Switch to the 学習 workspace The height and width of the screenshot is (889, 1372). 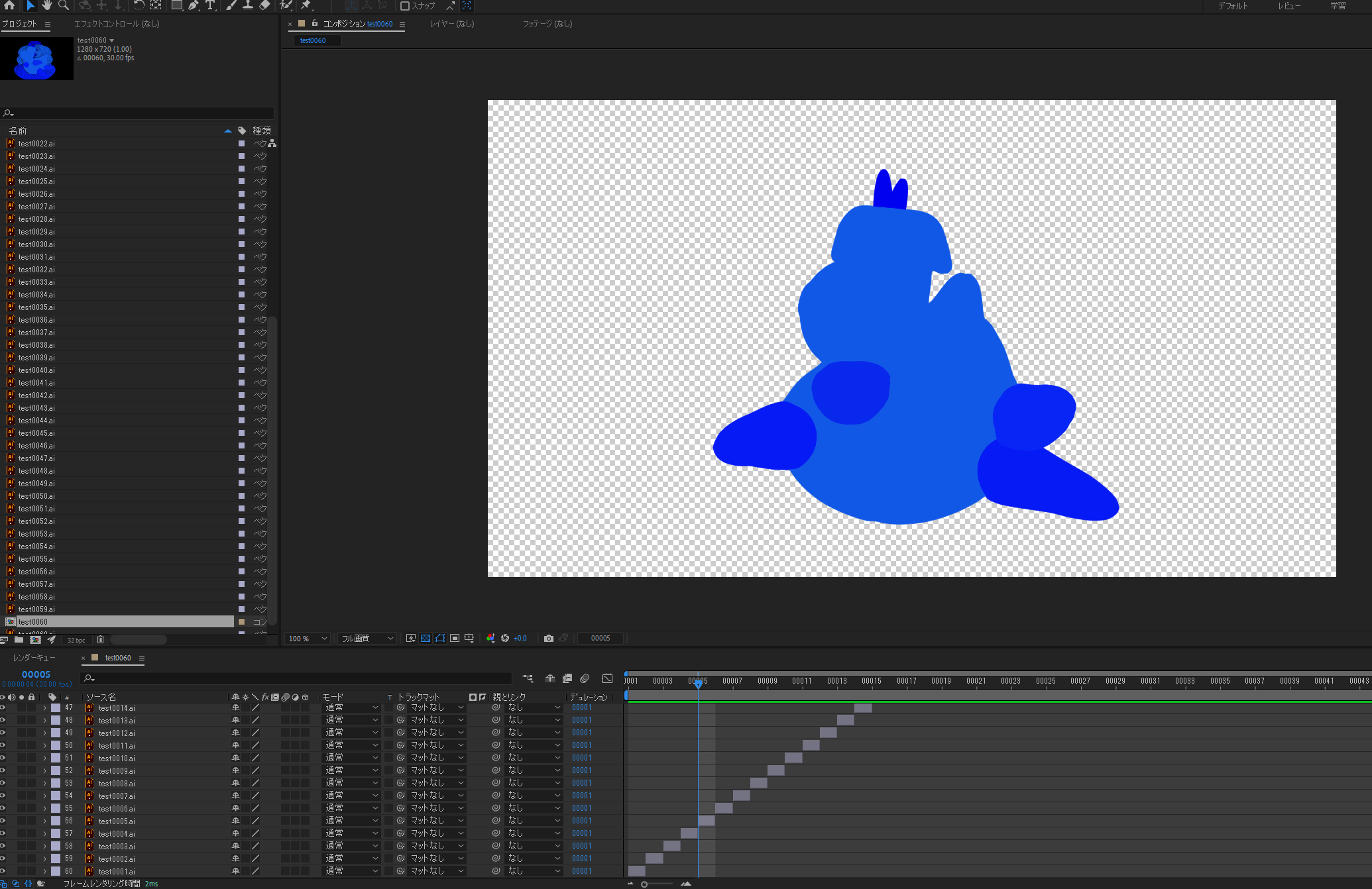pyautogui.click(x=1338, y=6)
